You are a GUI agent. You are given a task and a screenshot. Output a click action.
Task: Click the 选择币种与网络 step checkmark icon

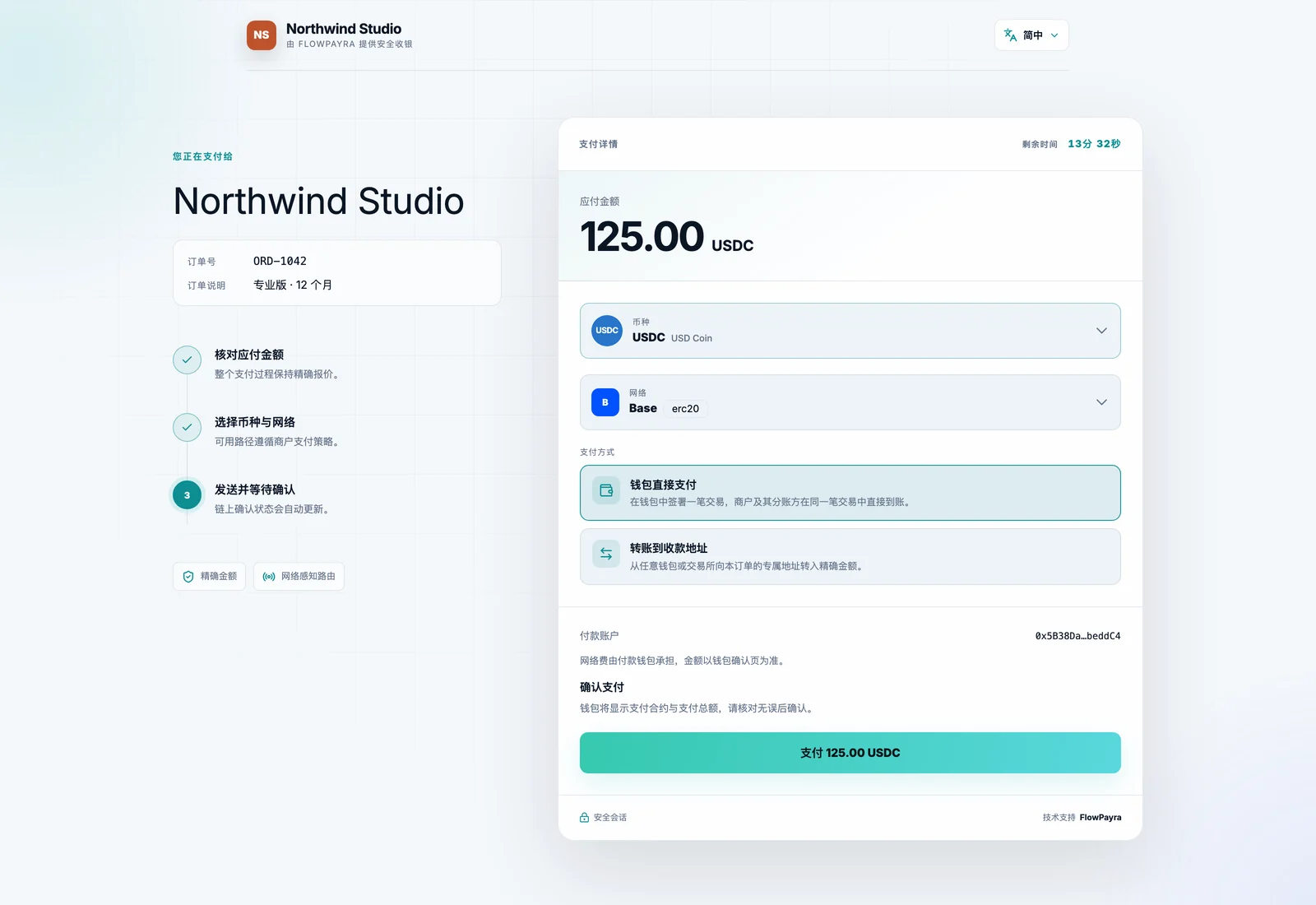click(187, 427)
